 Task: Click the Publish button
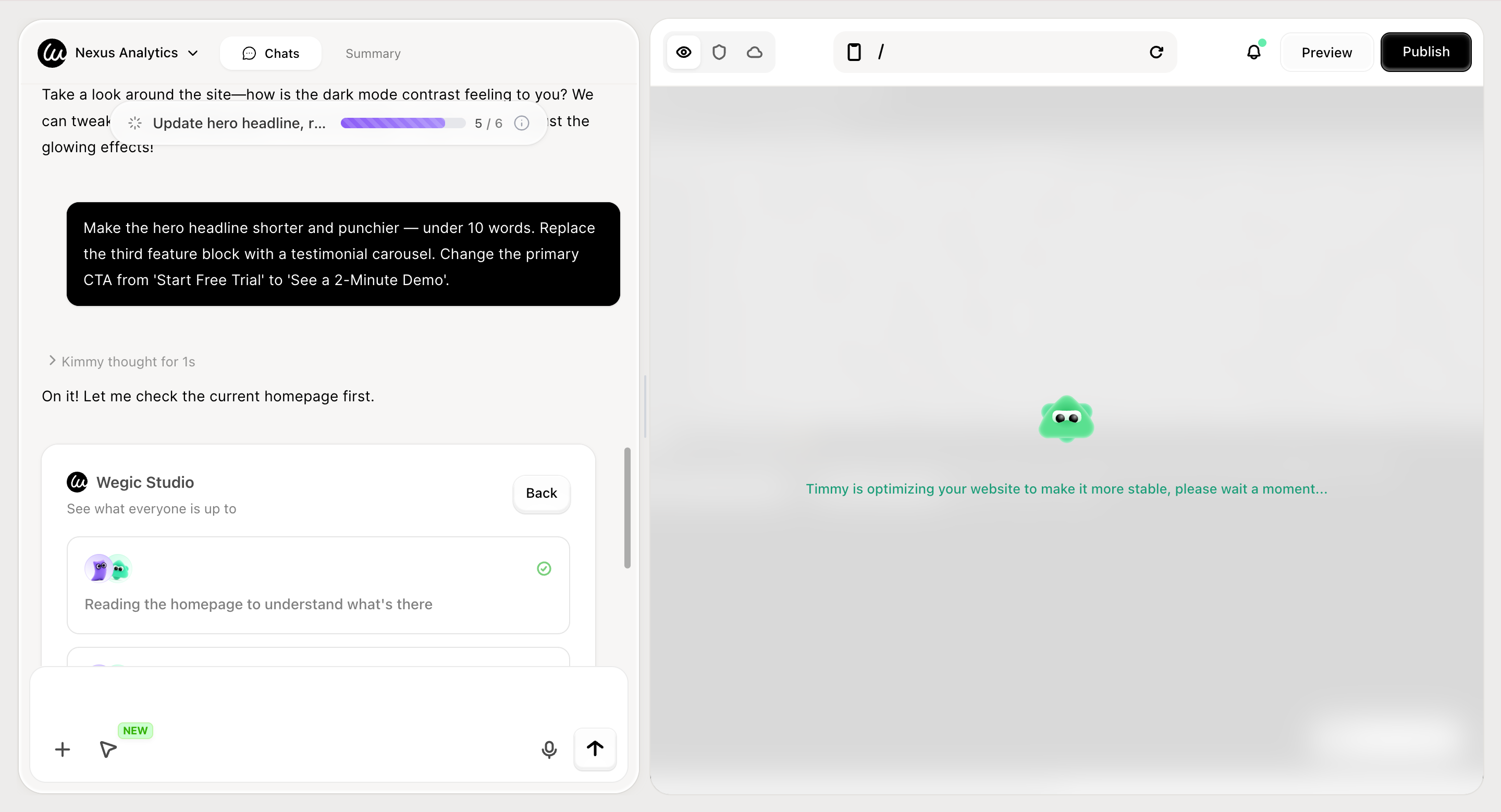pyautogui.click(x=1426, y=52)
